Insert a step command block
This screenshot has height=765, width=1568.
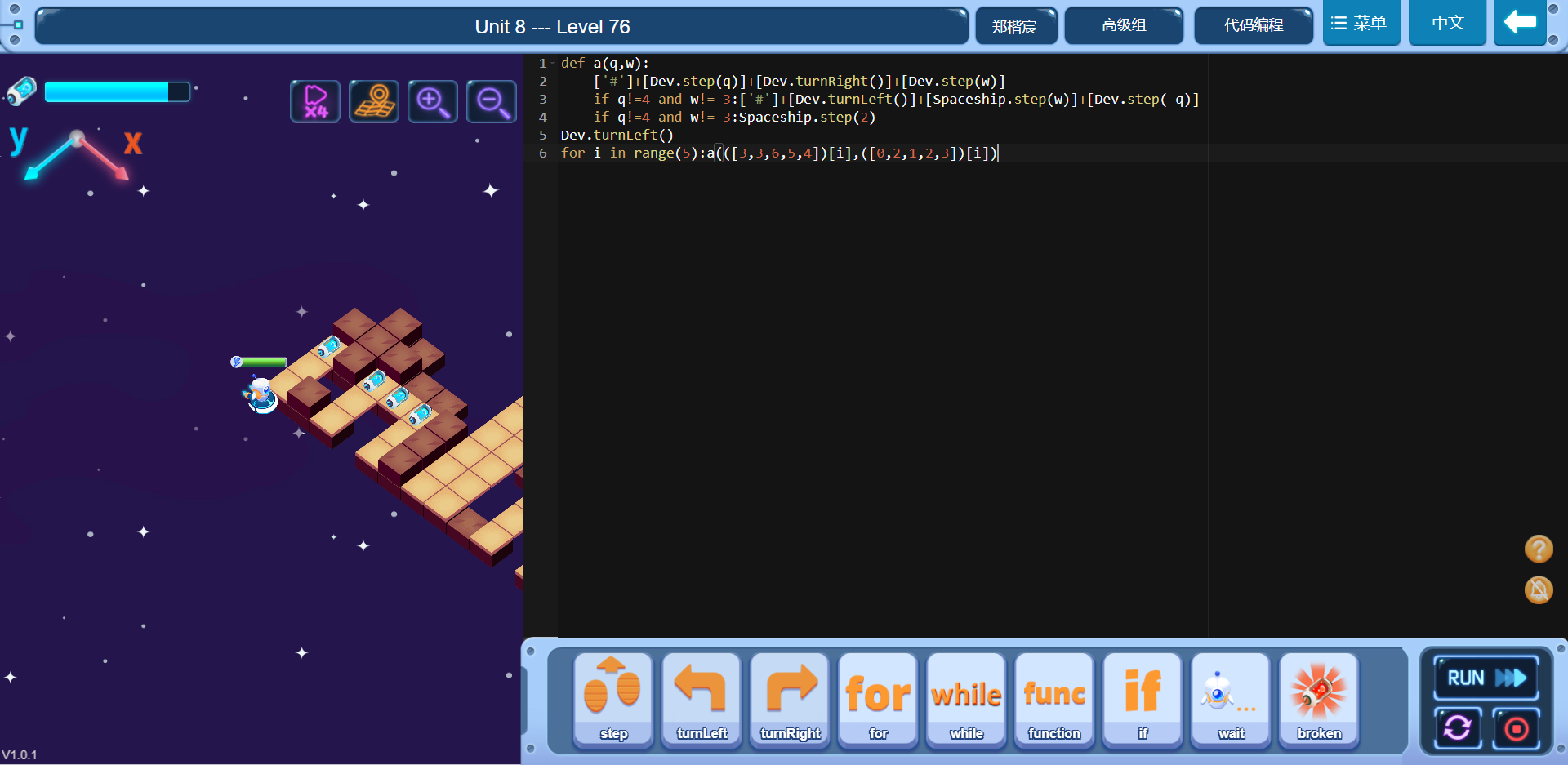(x=613, y=700)
